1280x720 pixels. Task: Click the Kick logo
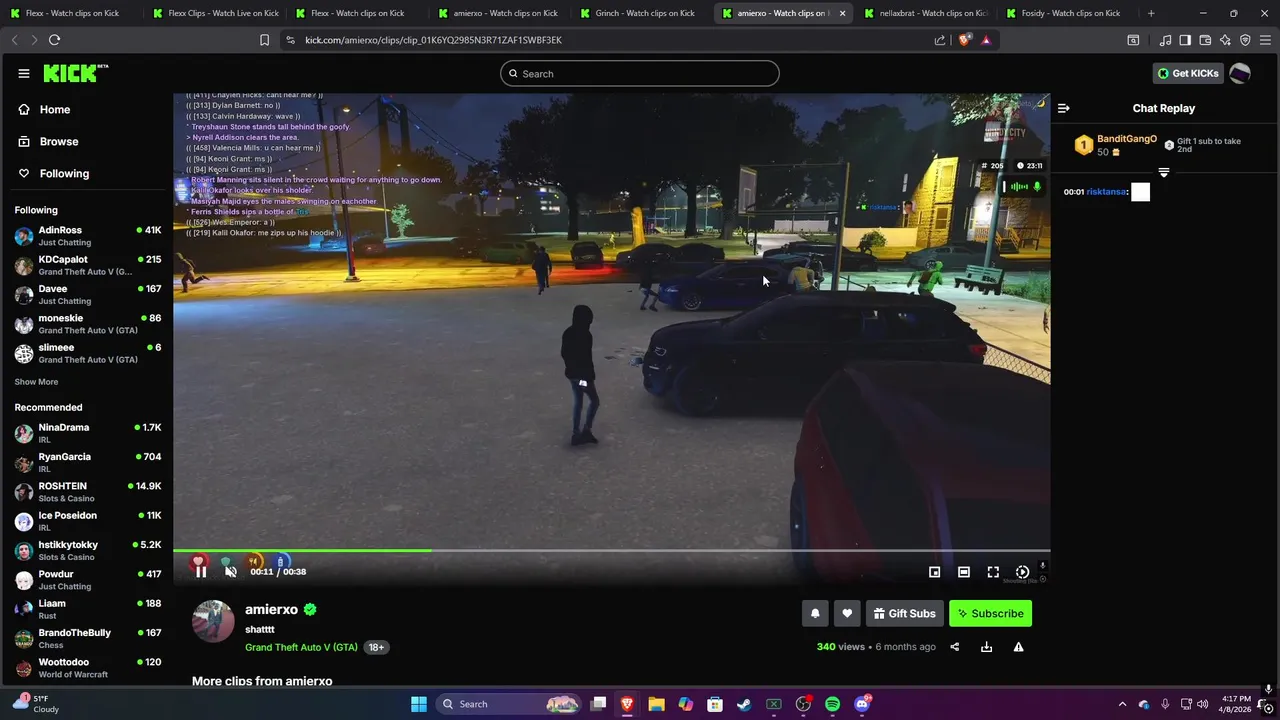(x=75, y=73)
